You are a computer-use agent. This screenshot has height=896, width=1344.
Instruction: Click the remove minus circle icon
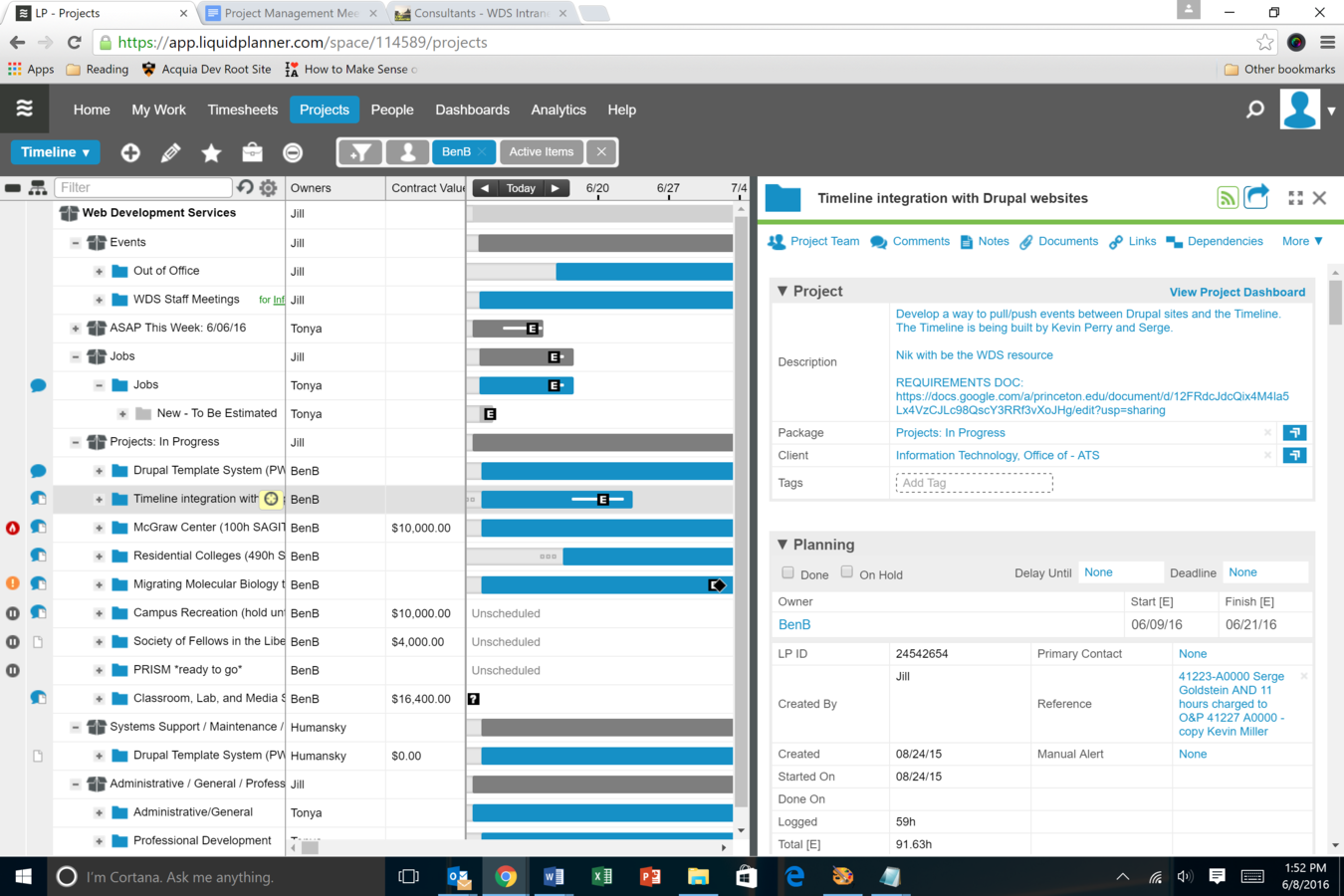click(x=293, y=152)
